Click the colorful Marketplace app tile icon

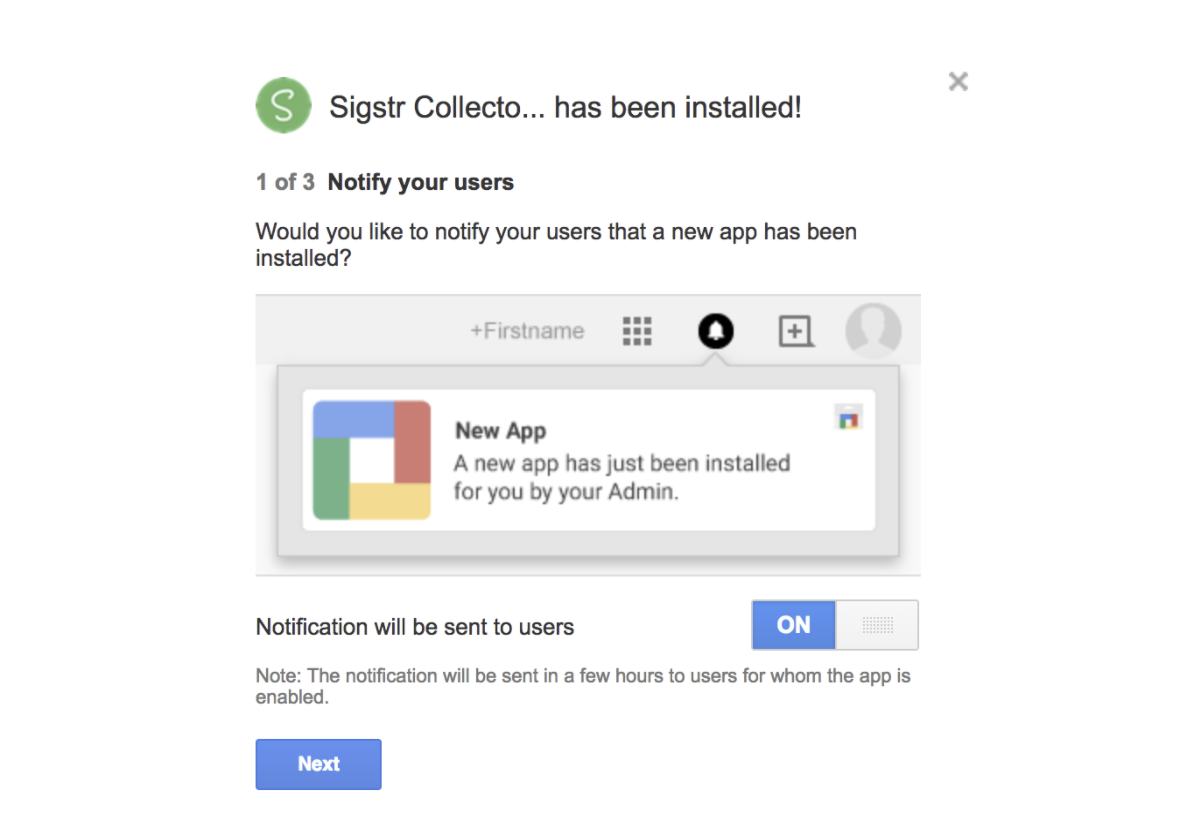tap(372, 460)
